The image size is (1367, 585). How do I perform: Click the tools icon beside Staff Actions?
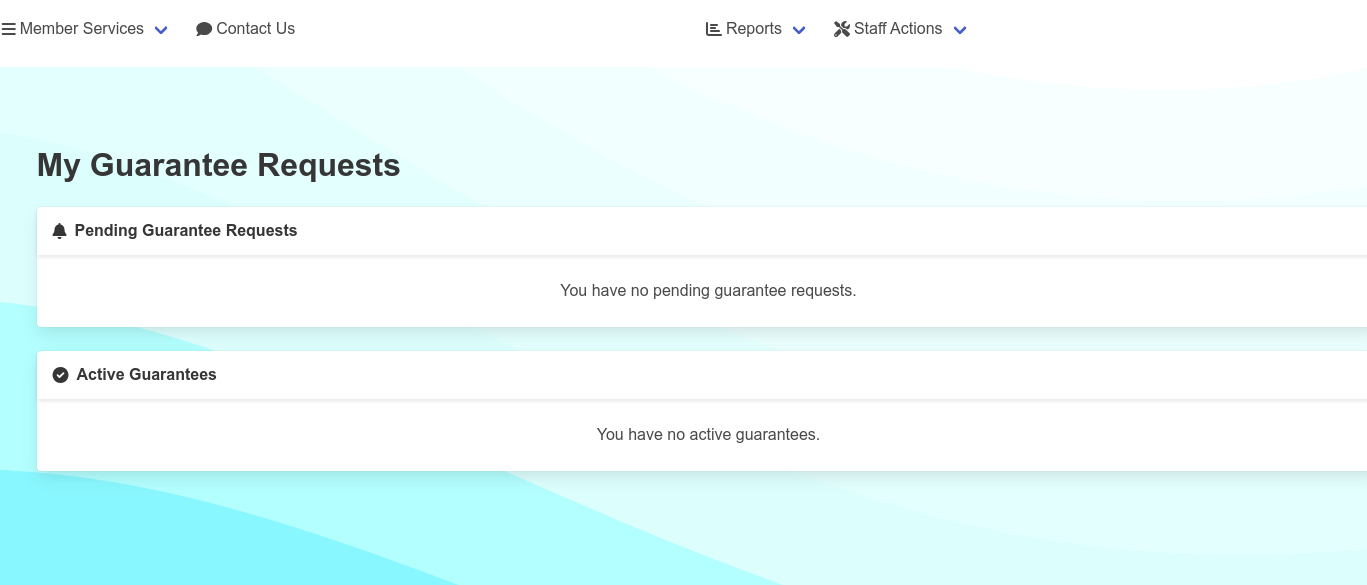[x=841, y=29]
